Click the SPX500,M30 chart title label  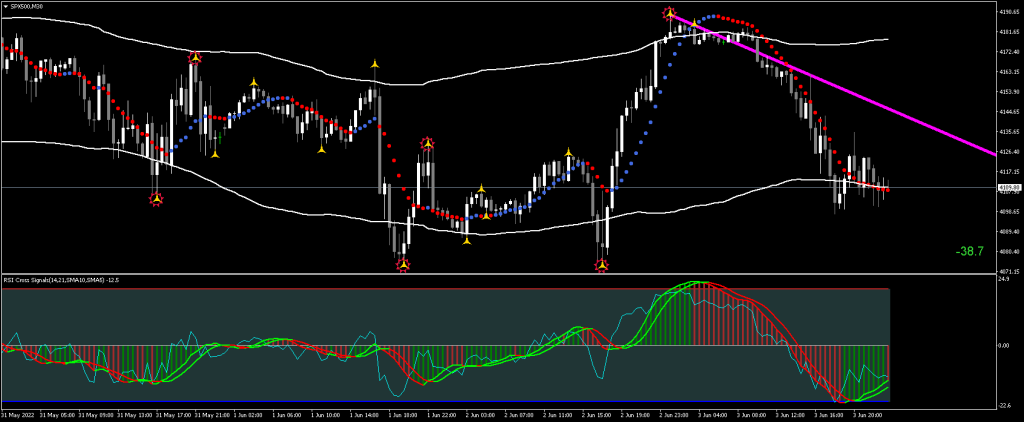click(x=27, y=7)
